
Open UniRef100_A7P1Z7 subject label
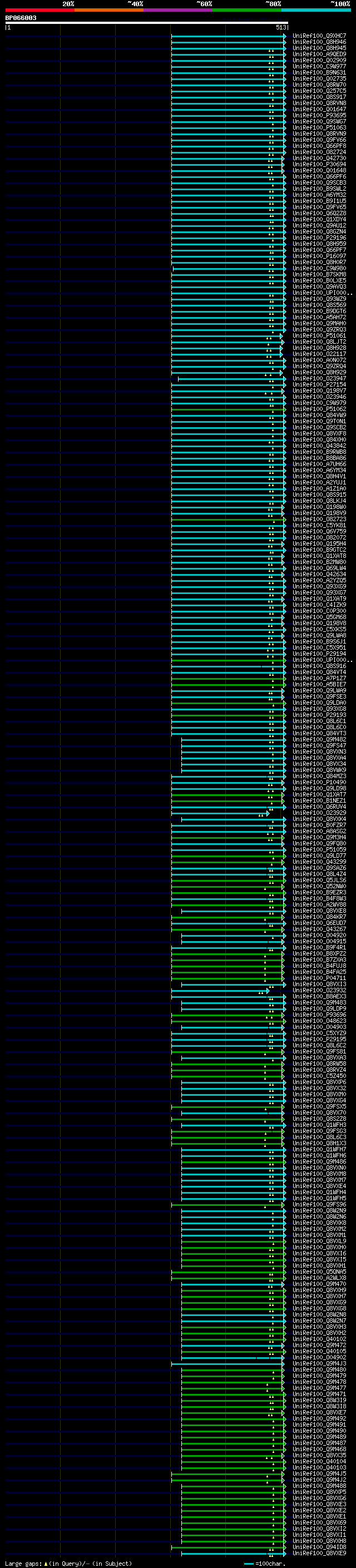(x=319, y=678)
